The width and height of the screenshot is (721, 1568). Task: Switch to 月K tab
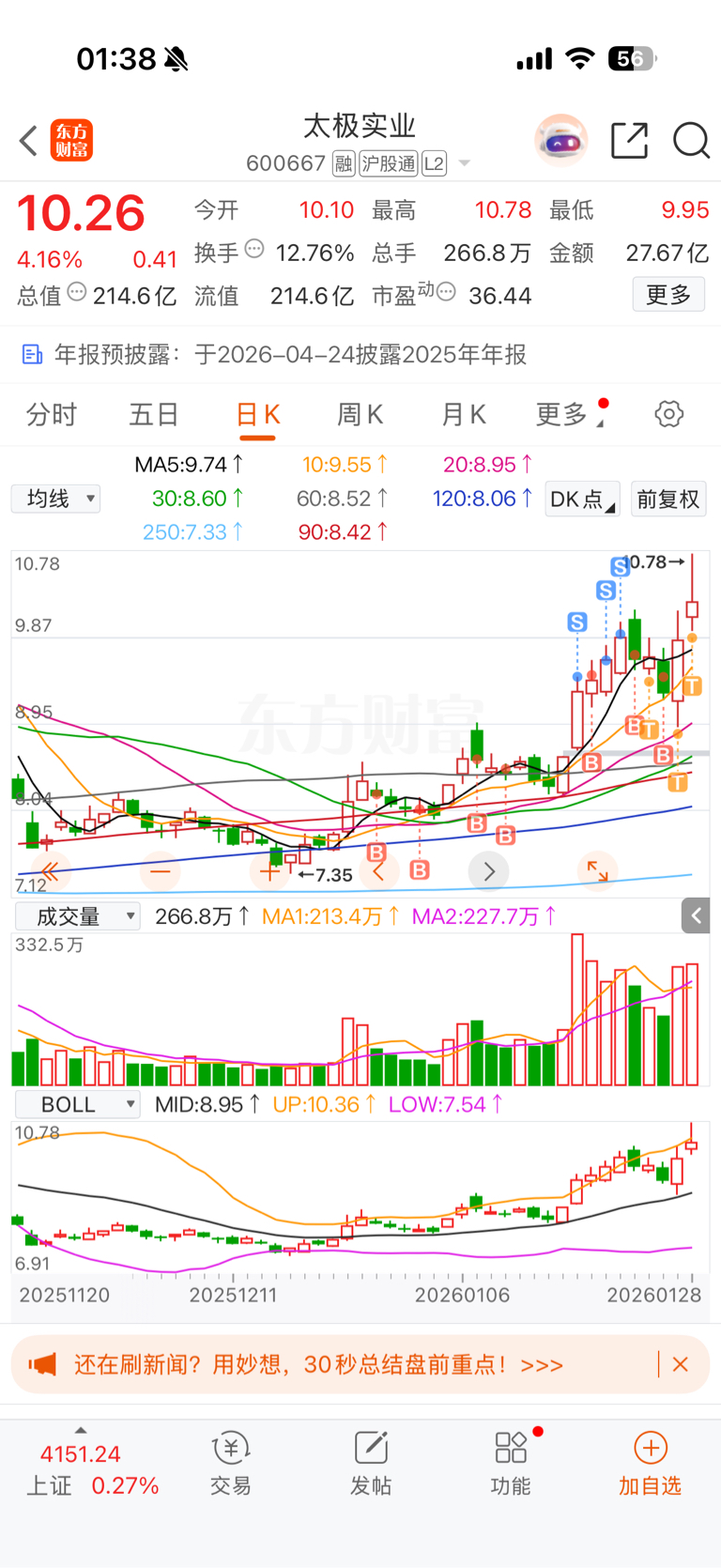(x=463, y=414)
